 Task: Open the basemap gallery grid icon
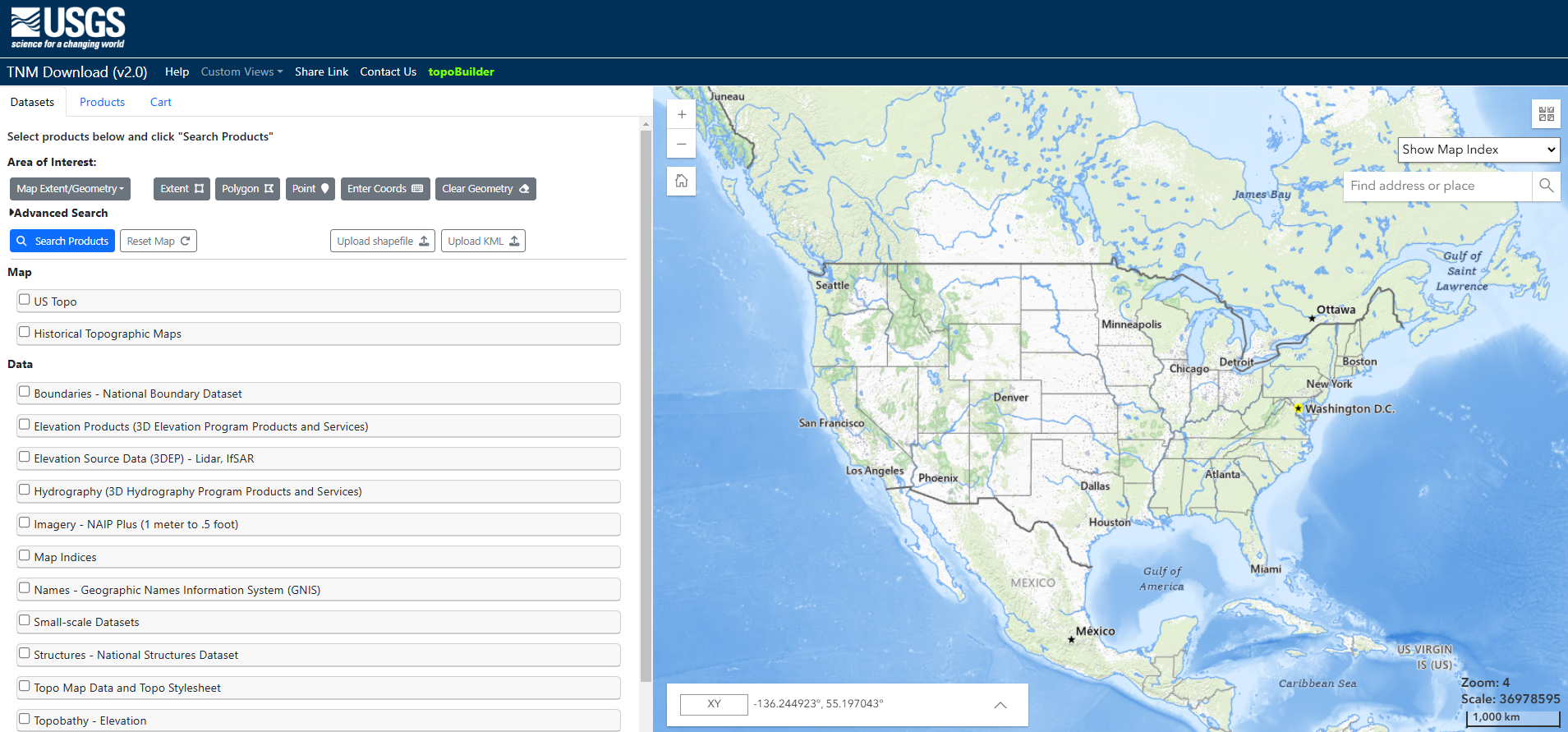coord(1546,114)
